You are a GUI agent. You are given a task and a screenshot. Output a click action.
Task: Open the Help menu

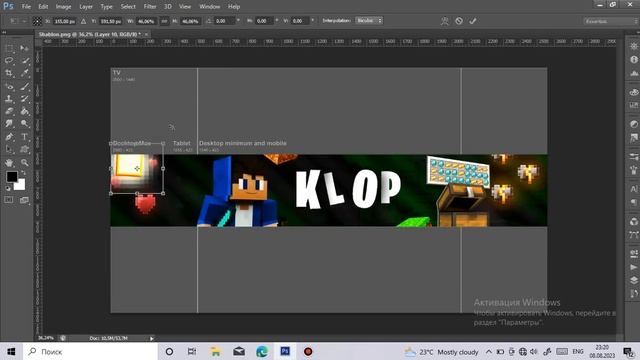coord(234,7)
